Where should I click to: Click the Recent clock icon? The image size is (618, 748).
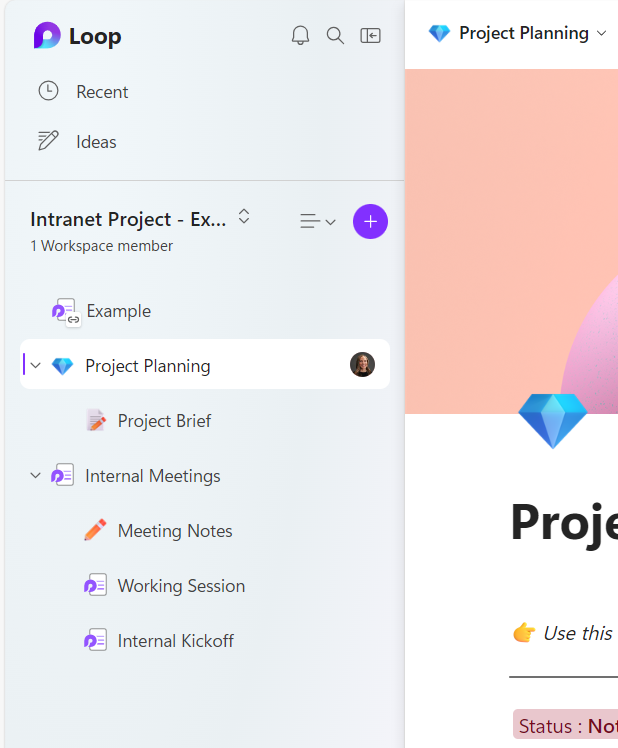[x=48, y=91]
